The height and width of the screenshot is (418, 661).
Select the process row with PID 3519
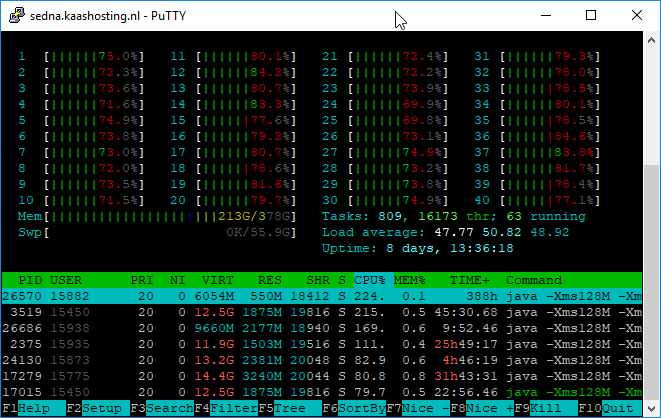pyautogui.click(x=320, y=311)
